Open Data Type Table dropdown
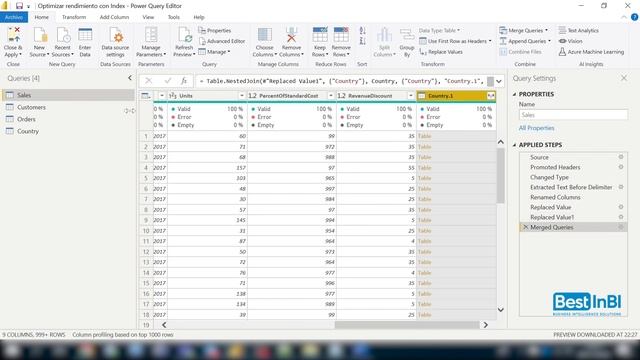640x360 pixels. pyautogui.click(x=439, y=31)
